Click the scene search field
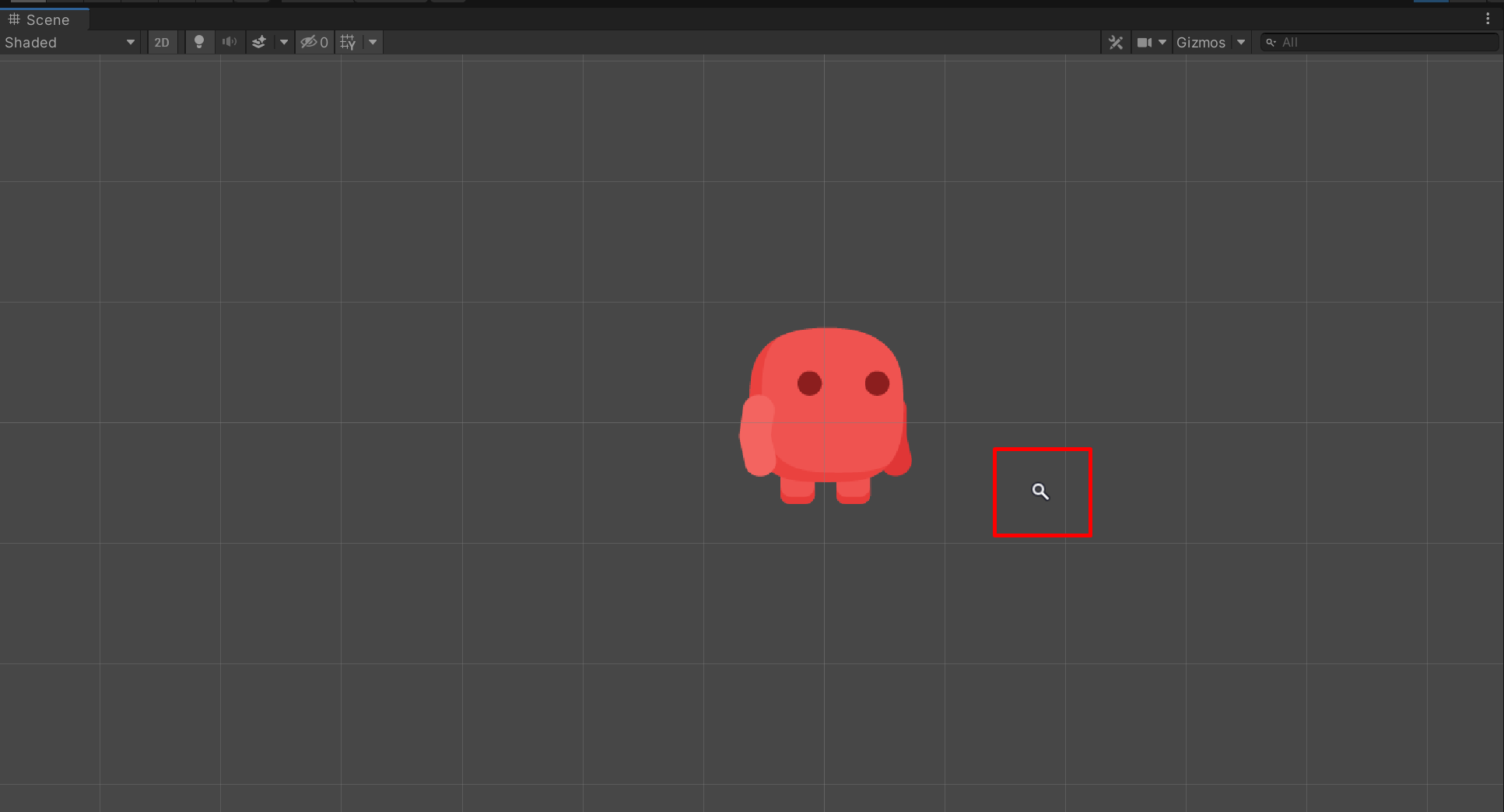Viewport: 1504px width, 812px height. click(1379, 42)
